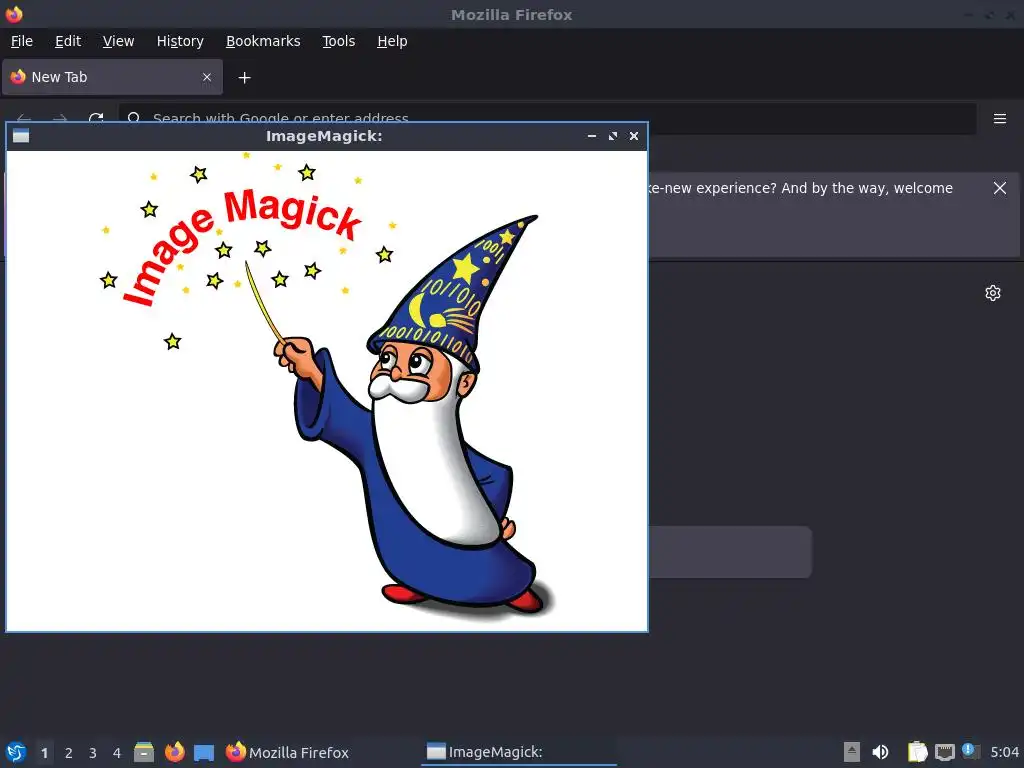Open the Bookmarks menu in Firefox

click(263, 41)
